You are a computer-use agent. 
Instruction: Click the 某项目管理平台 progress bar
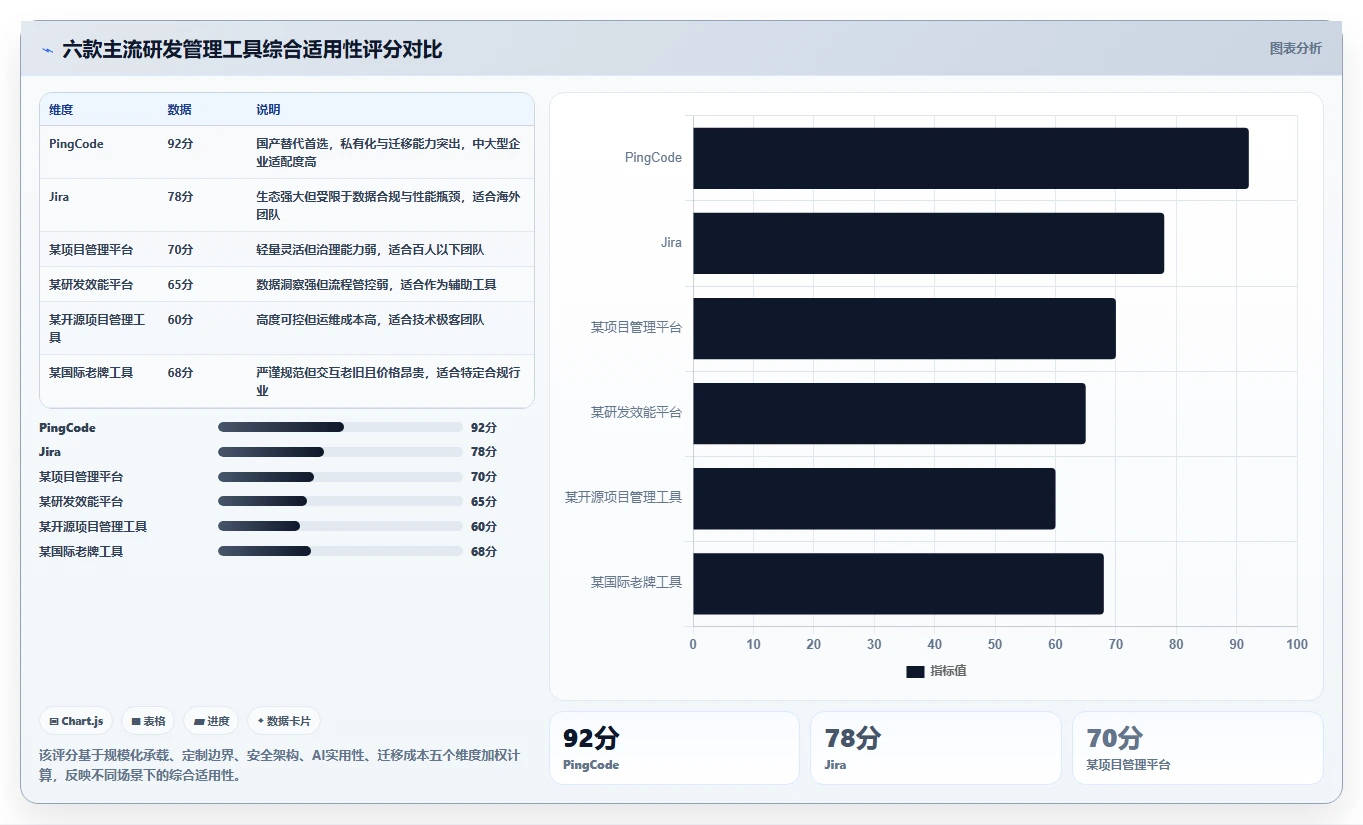pos(340,477)
